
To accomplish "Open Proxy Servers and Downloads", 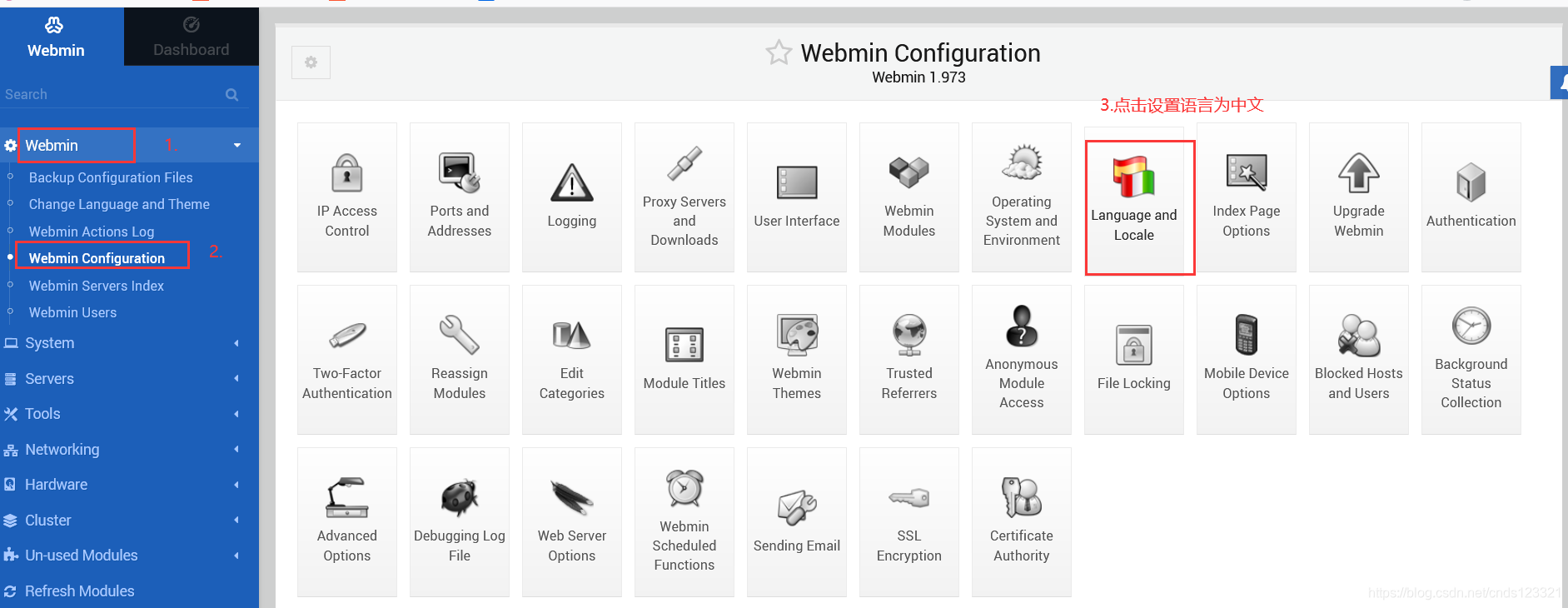I will (x=684, y=197).
